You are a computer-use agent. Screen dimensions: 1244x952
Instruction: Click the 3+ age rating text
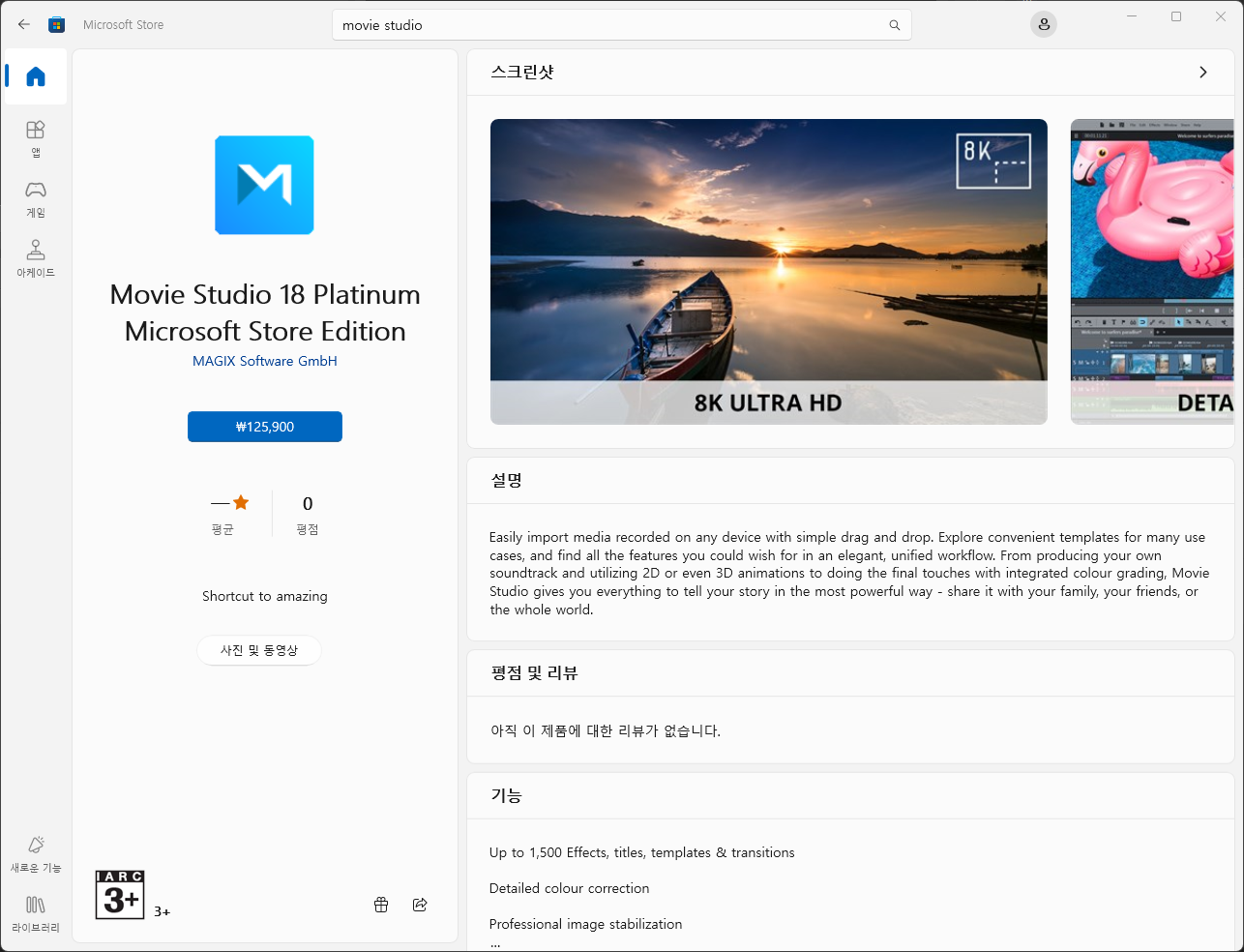[162, 911]
